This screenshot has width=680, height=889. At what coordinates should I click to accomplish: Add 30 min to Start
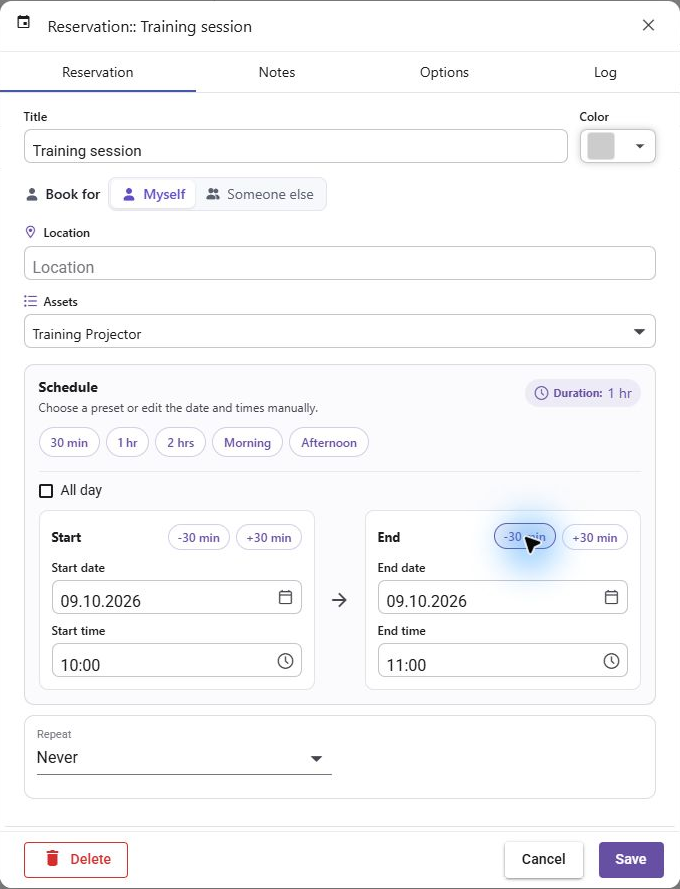click(269, 537)
